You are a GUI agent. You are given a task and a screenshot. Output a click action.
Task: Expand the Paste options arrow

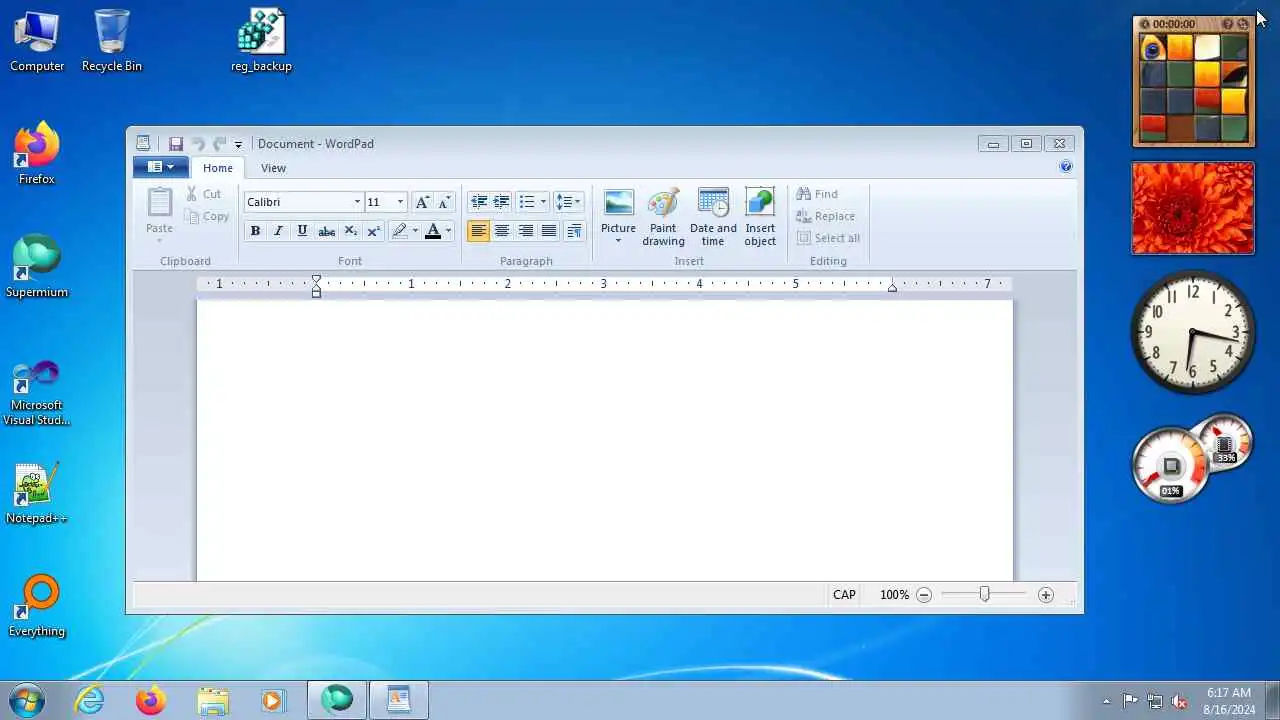click(x=159, y=240)
